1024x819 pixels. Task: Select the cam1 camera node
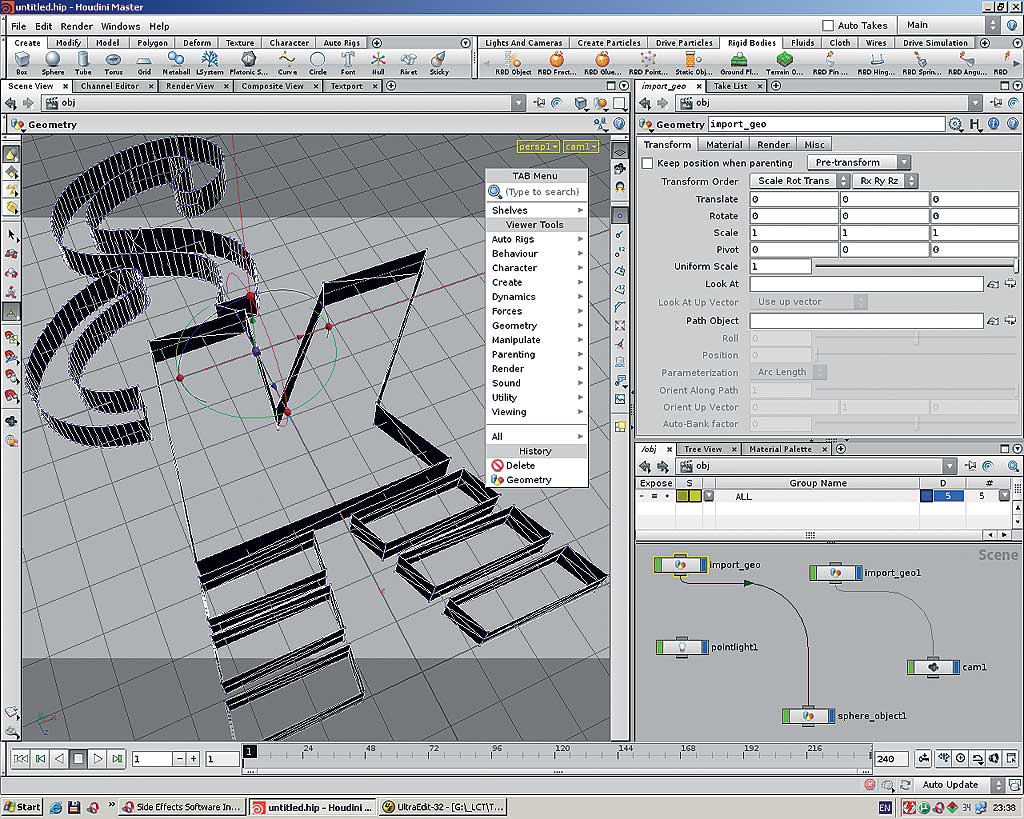(x=933, y=667)
